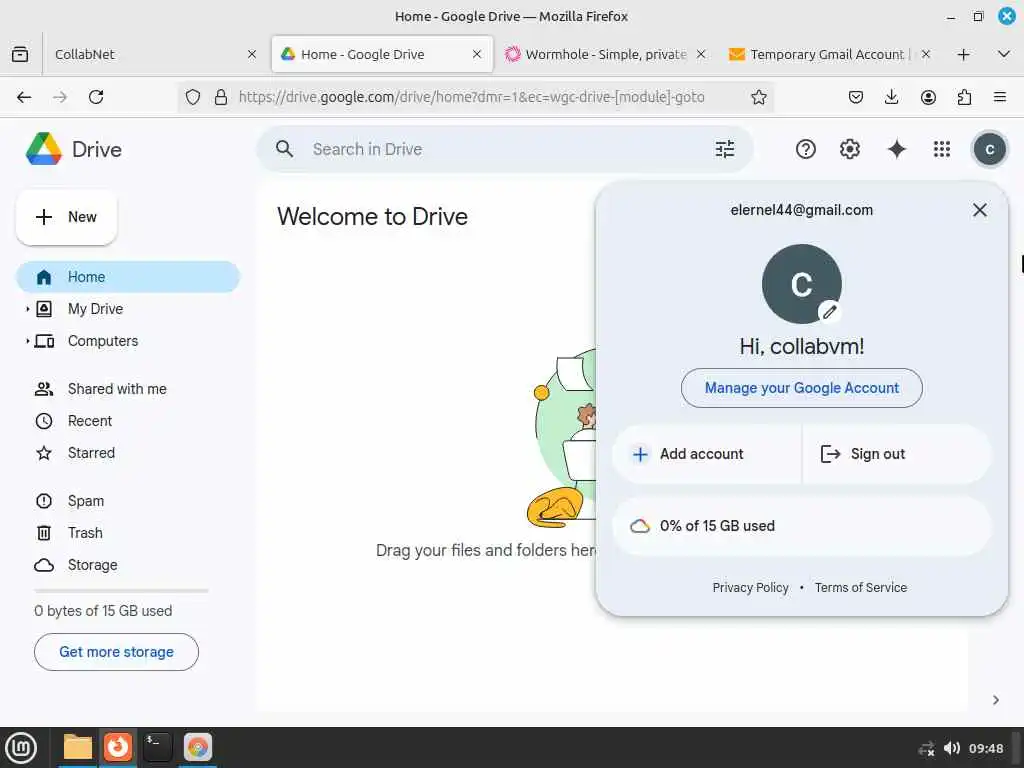Close the account popup
Viewport: 1024px width, 768px height.
(x=980, y=210)
